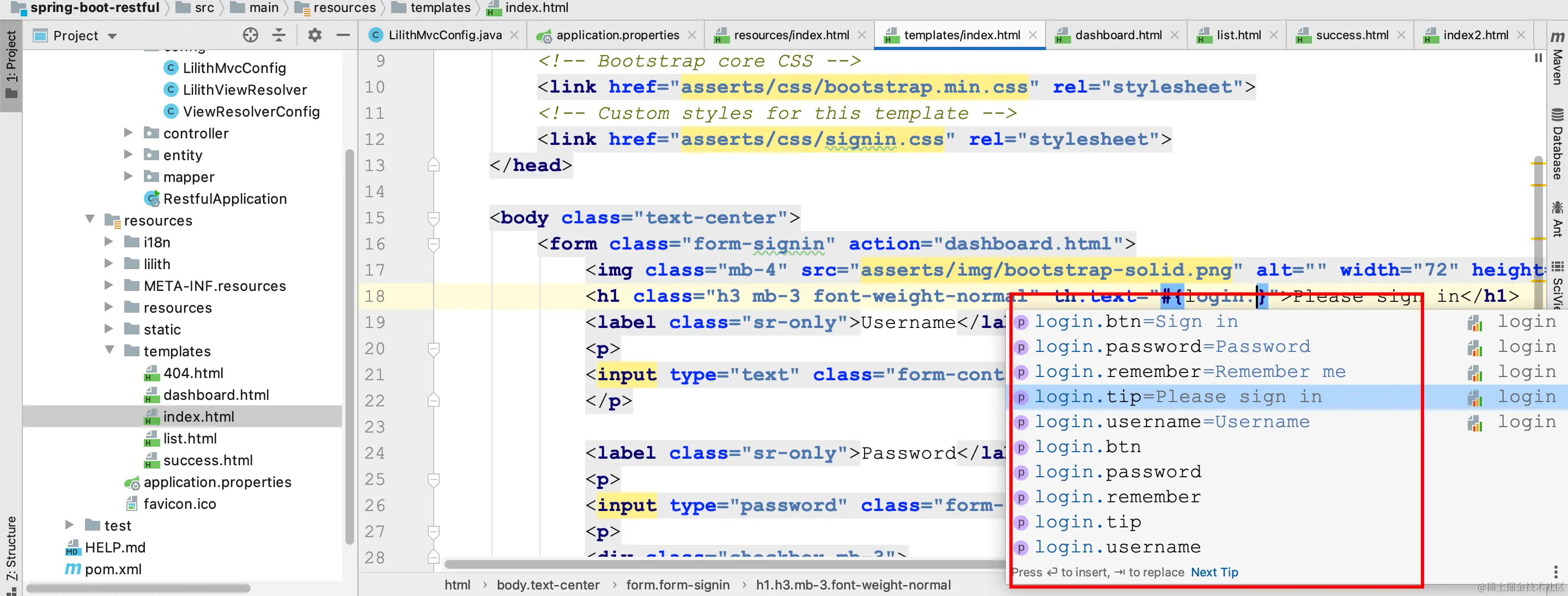Hide the Project panel with minus icon

coord(343,35)
